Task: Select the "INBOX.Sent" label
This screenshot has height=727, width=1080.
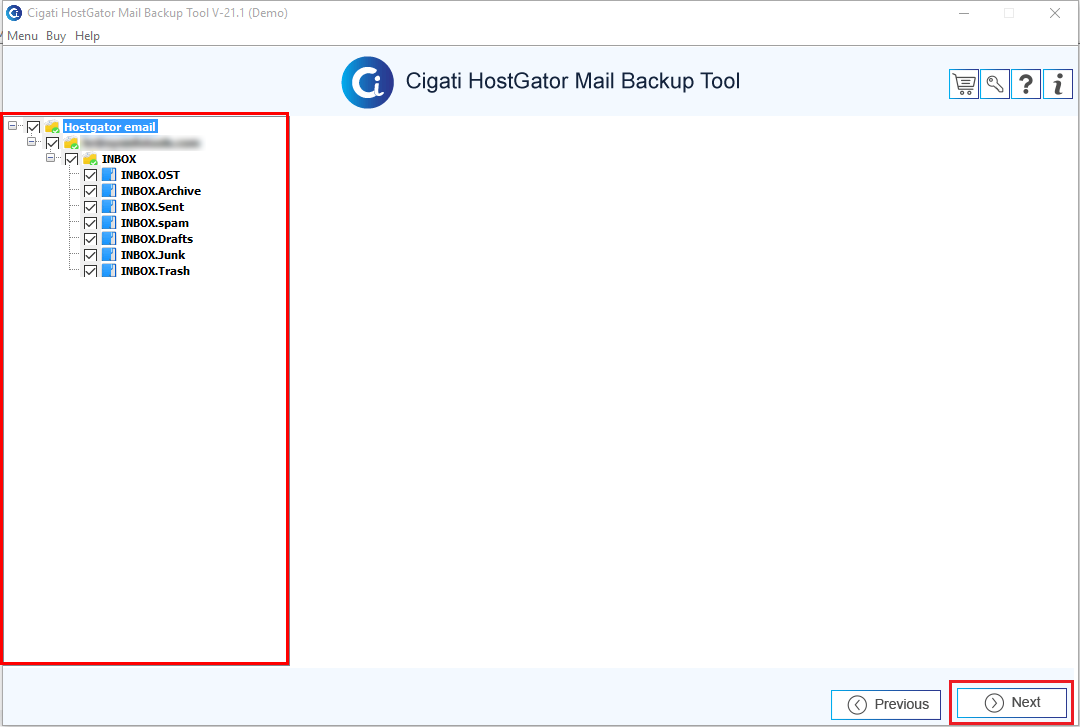Action: (152, 207)
